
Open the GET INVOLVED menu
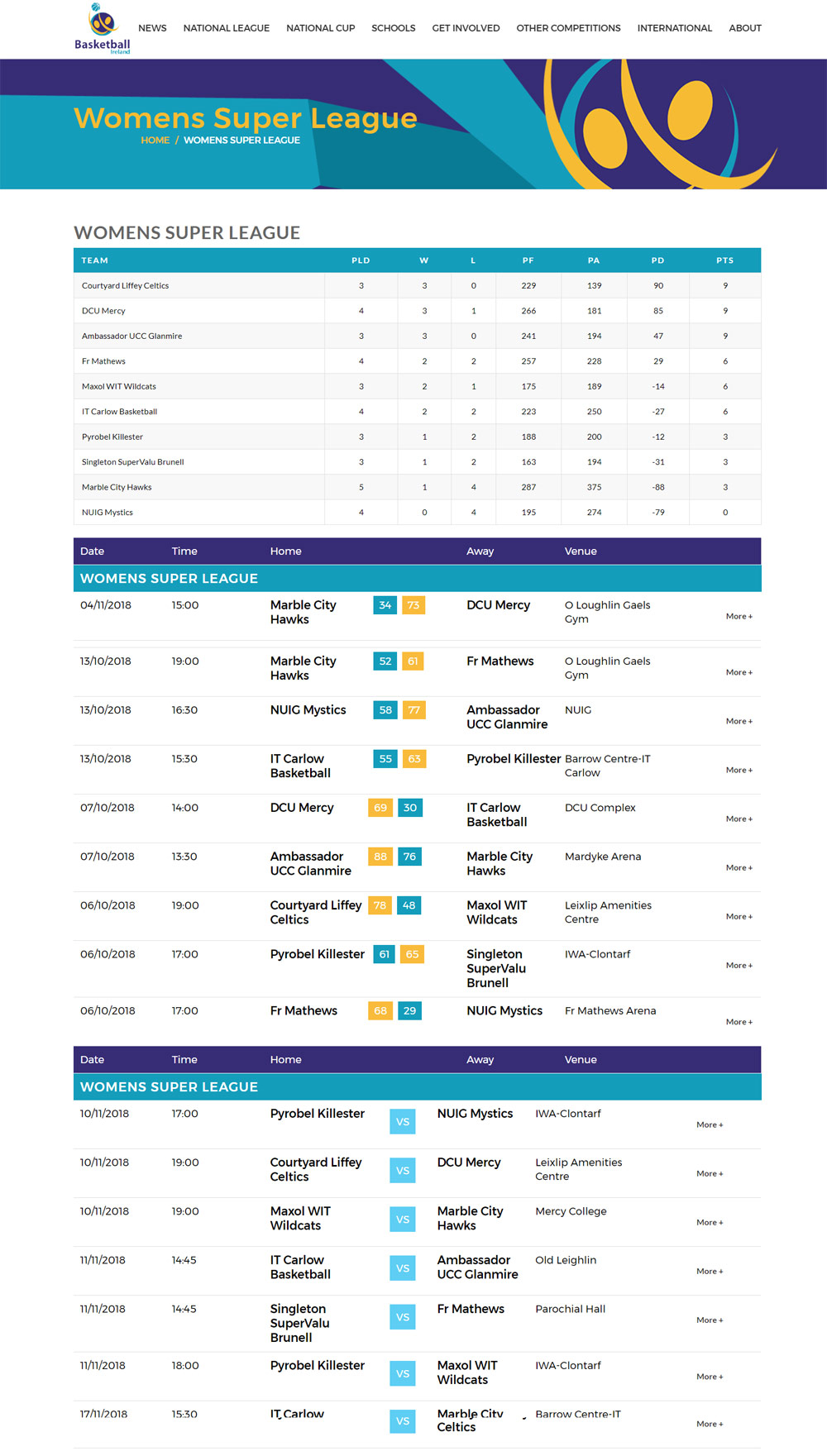coord(466,28)
